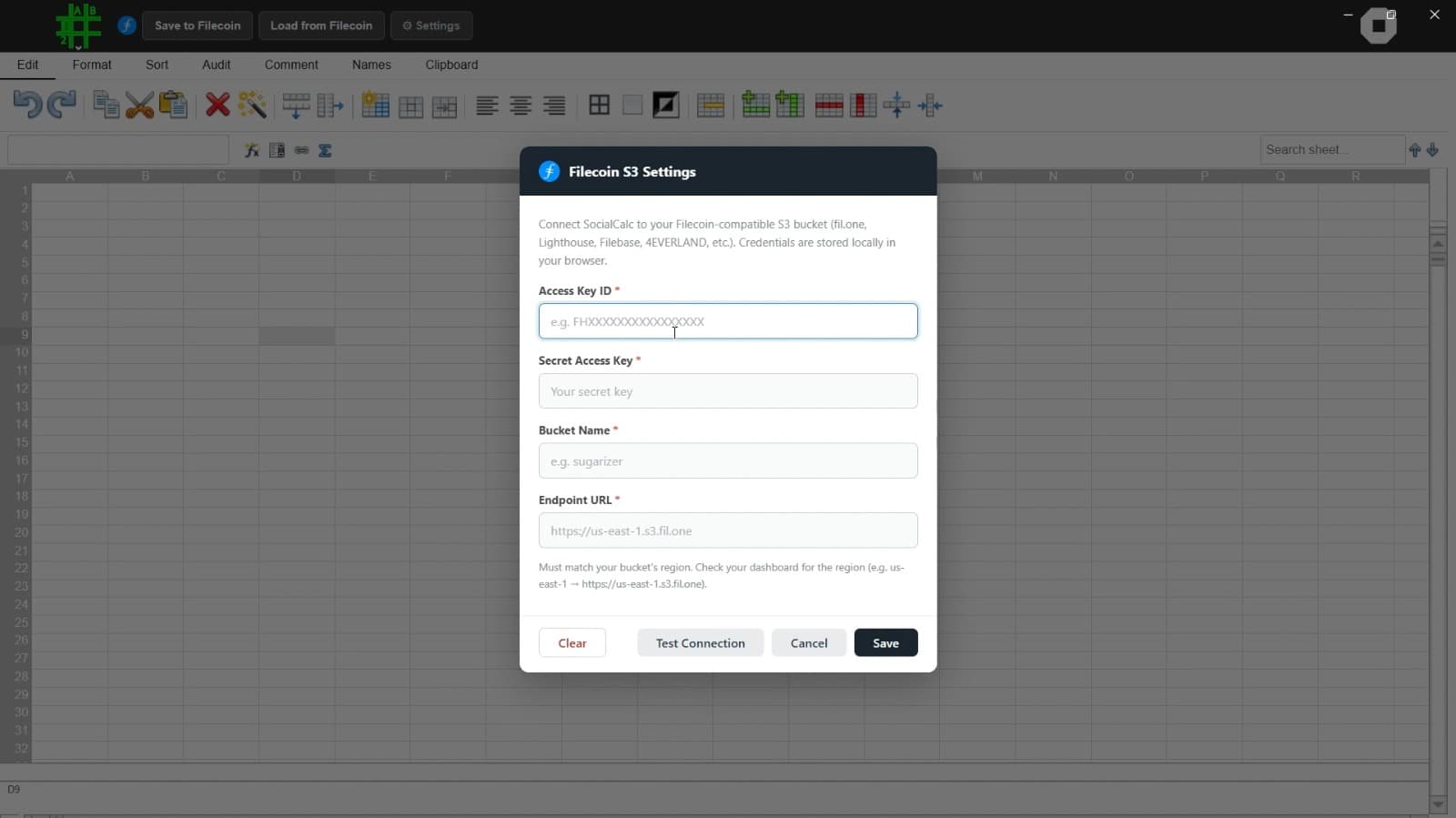Click the Undo arrow icon
Image resolution: width=1456 pixels, height=818 pixels.
(27, 105)
